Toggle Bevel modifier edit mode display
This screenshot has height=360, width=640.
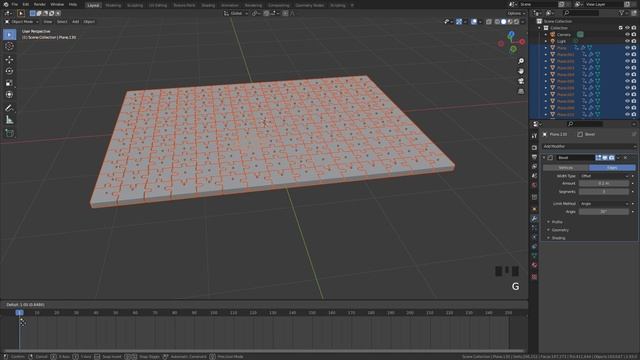click(598, 158)
